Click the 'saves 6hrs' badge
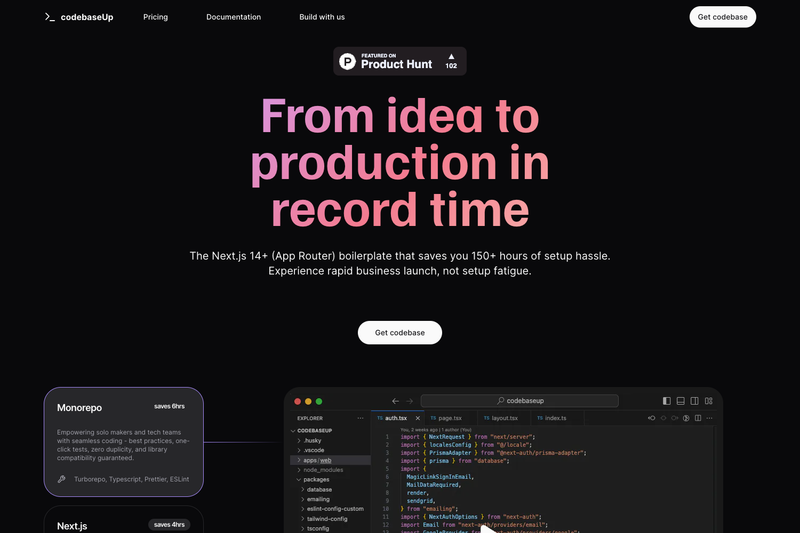The height and width of the screenshot is (533, 800). pos(169,407)
